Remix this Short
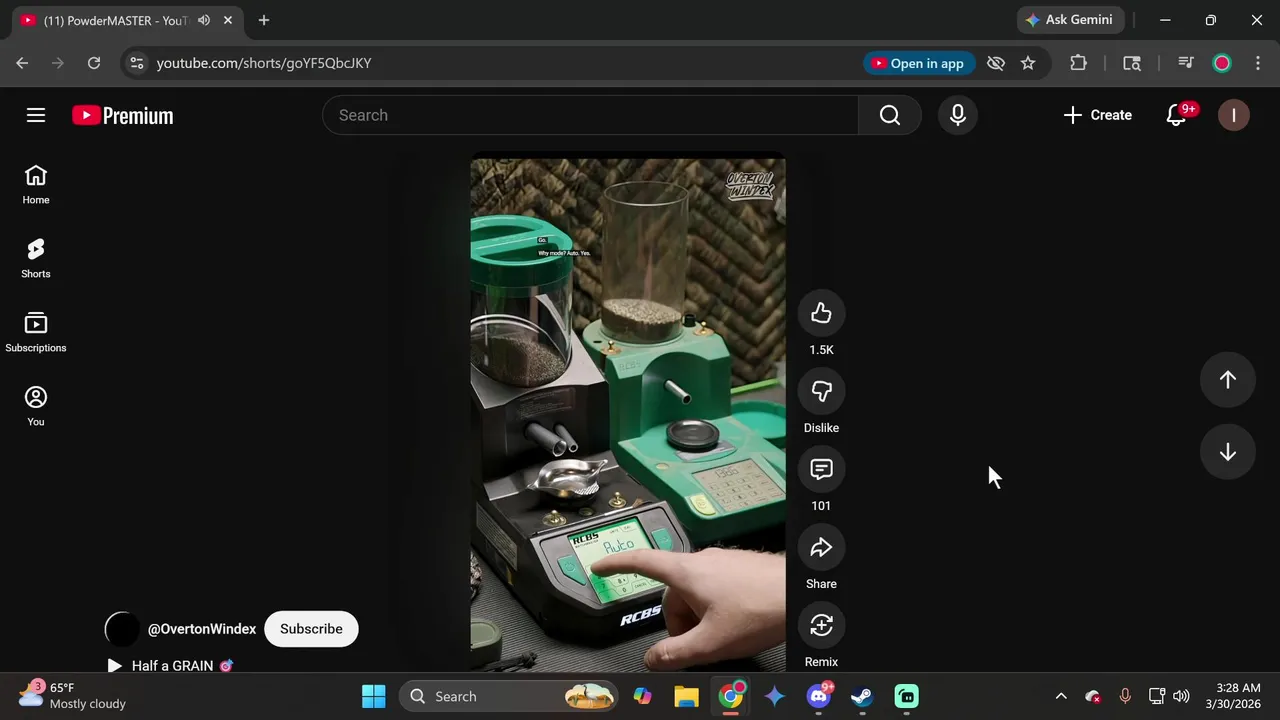1280x720 pixels. coord(821,625)
